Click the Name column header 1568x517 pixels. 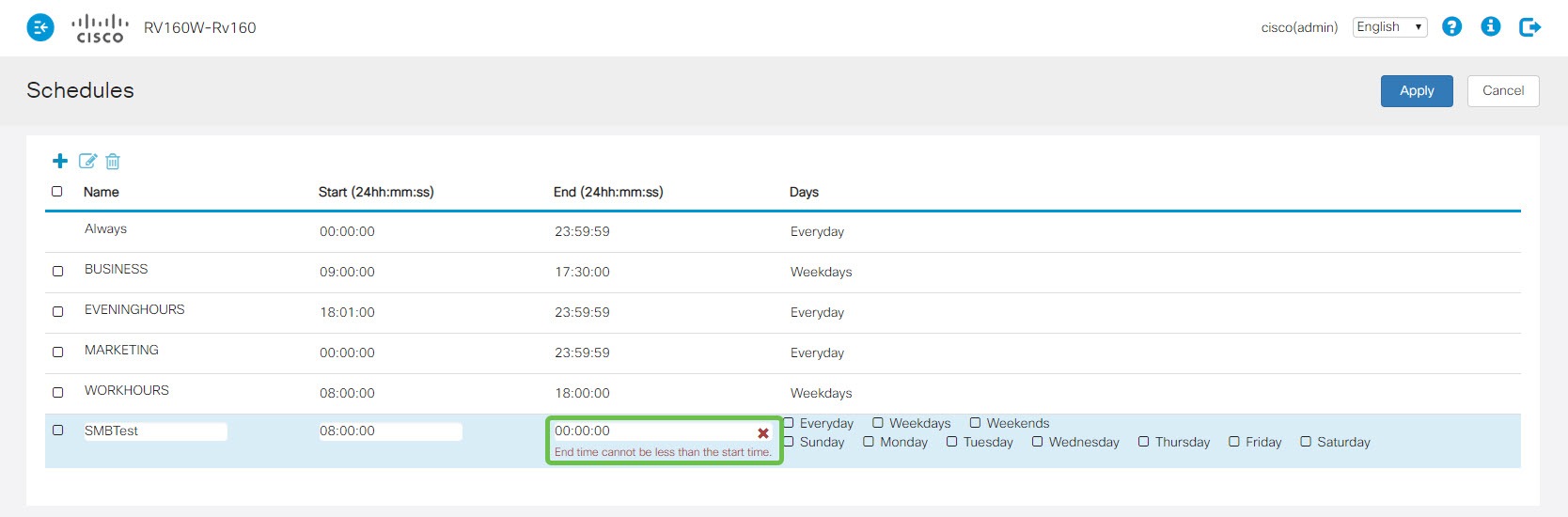point(102,192)
